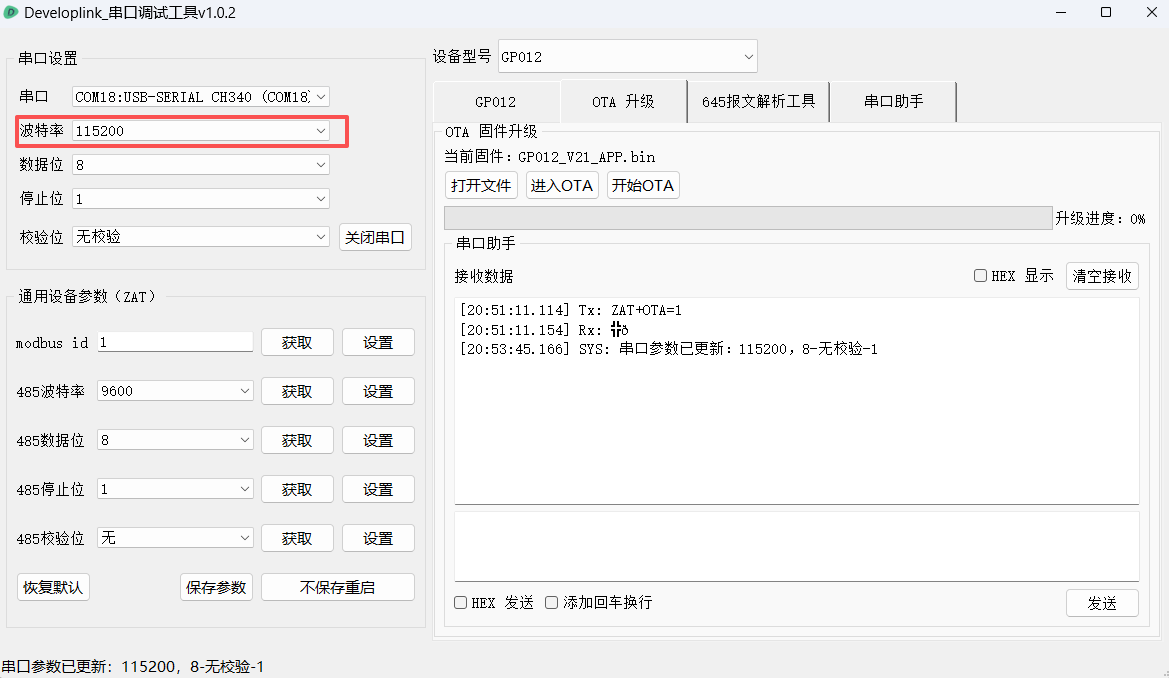Open the 485波特率 9600 dropdown
This screenshot has width=1169, height=678.
pos(175,391)
